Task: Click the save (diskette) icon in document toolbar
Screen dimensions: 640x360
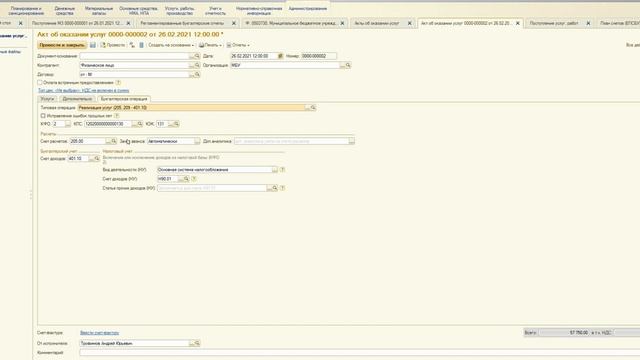Action: 93,45
